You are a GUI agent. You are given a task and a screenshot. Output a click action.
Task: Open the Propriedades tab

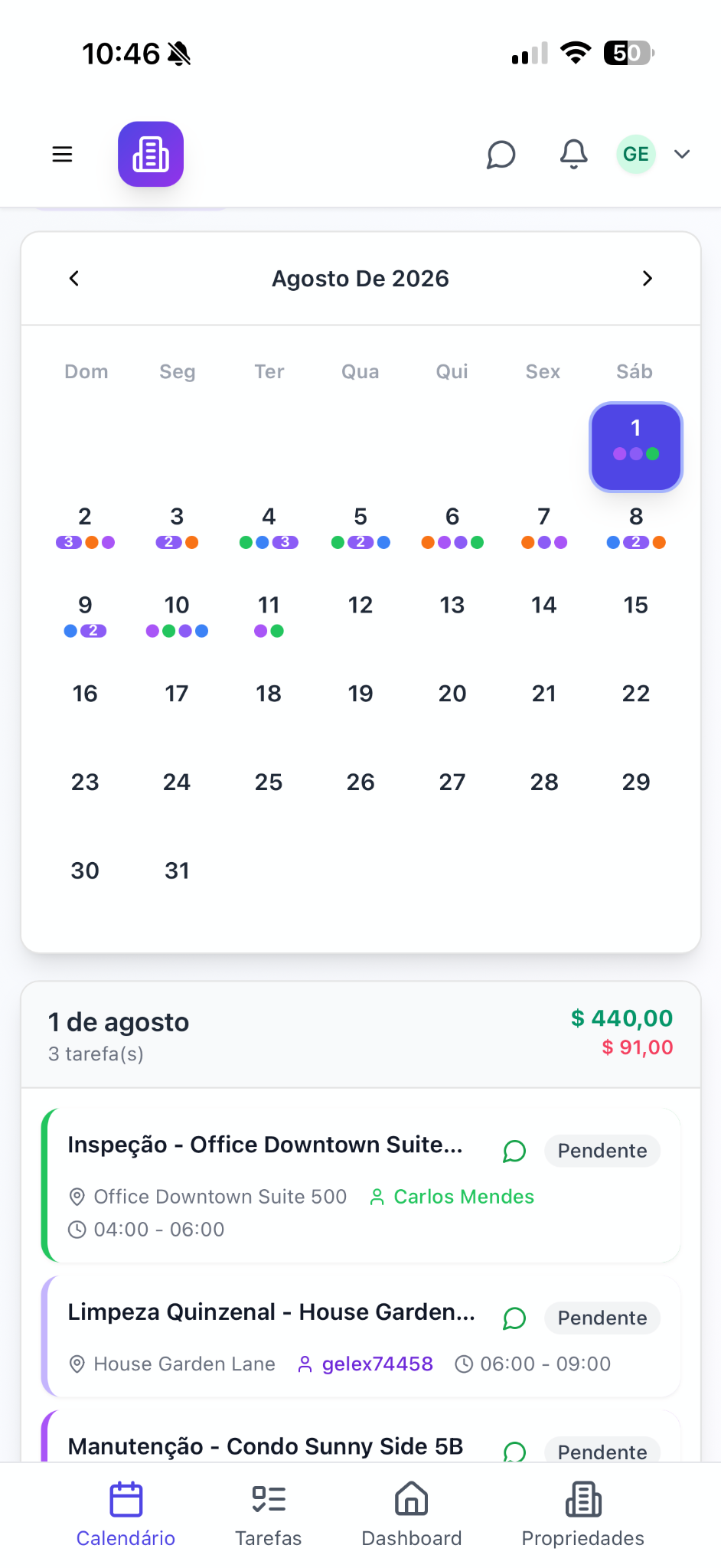coord(583,1515)
